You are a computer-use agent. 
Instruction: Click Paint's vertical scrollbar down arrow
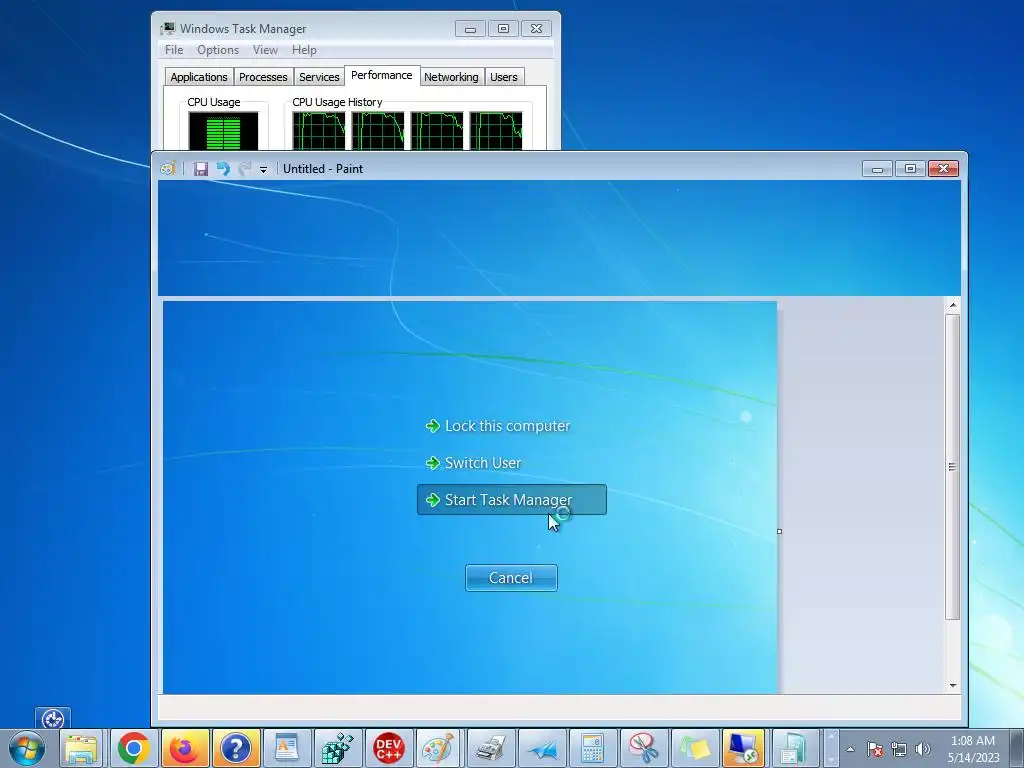tap(953, 685)
